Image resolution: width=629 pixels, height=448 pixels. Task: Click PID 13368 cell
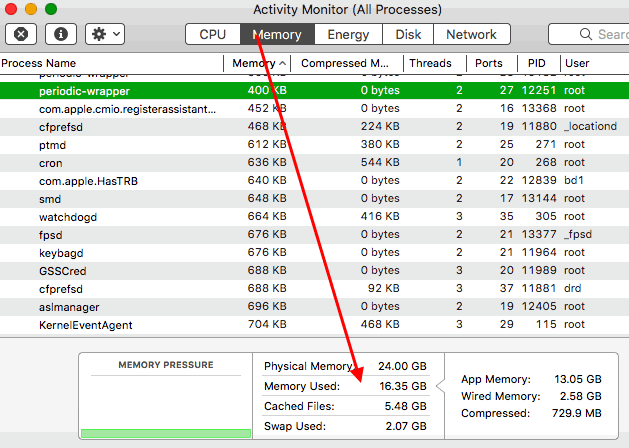point(539,108)
